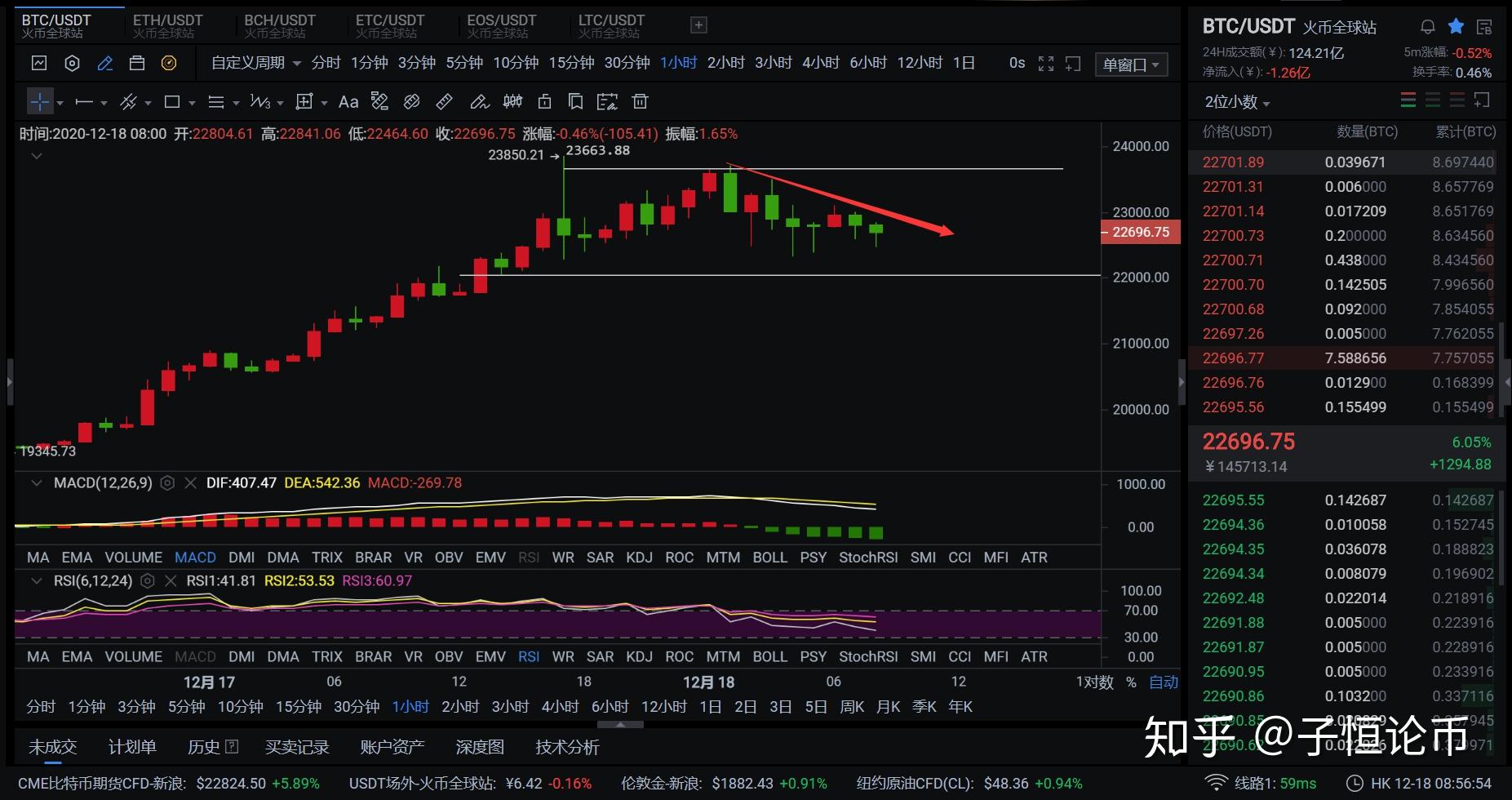Click the 线路1 network status indicator

(1261, 784)
